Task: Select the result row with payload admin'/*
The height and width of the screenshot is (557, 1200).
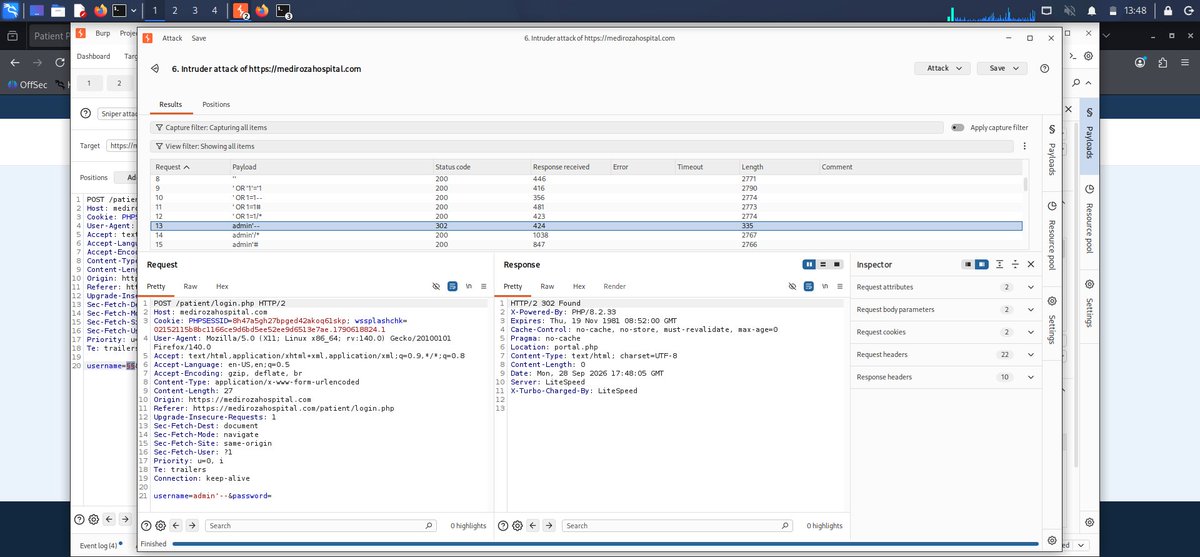Action: coord(587,235)
